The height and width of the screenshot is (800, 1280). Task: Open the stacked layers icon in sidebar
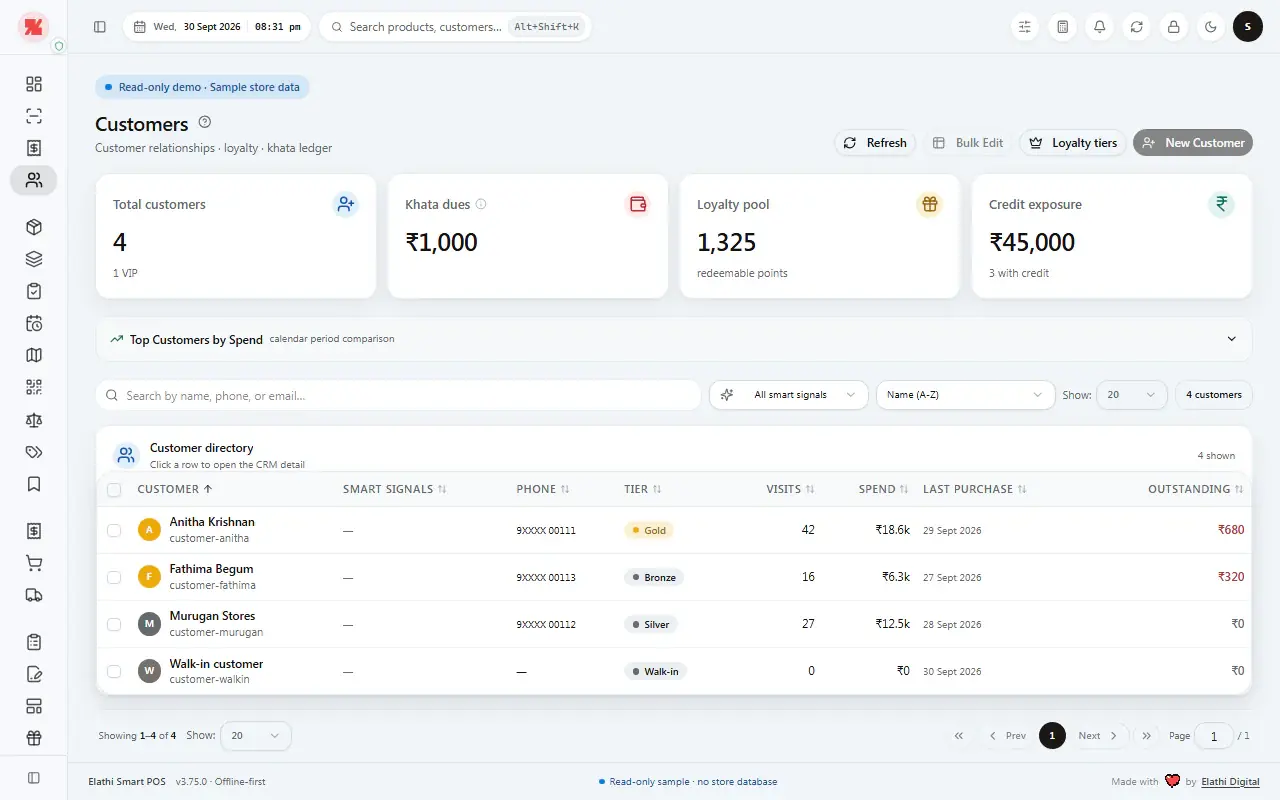[34, 259]
